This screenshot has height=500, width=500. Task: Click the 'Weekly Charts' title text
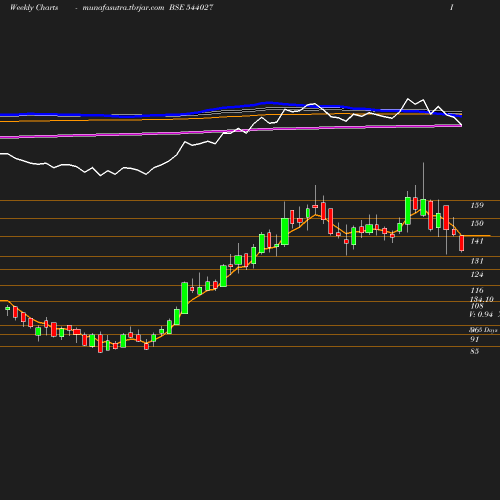(34, 8)
